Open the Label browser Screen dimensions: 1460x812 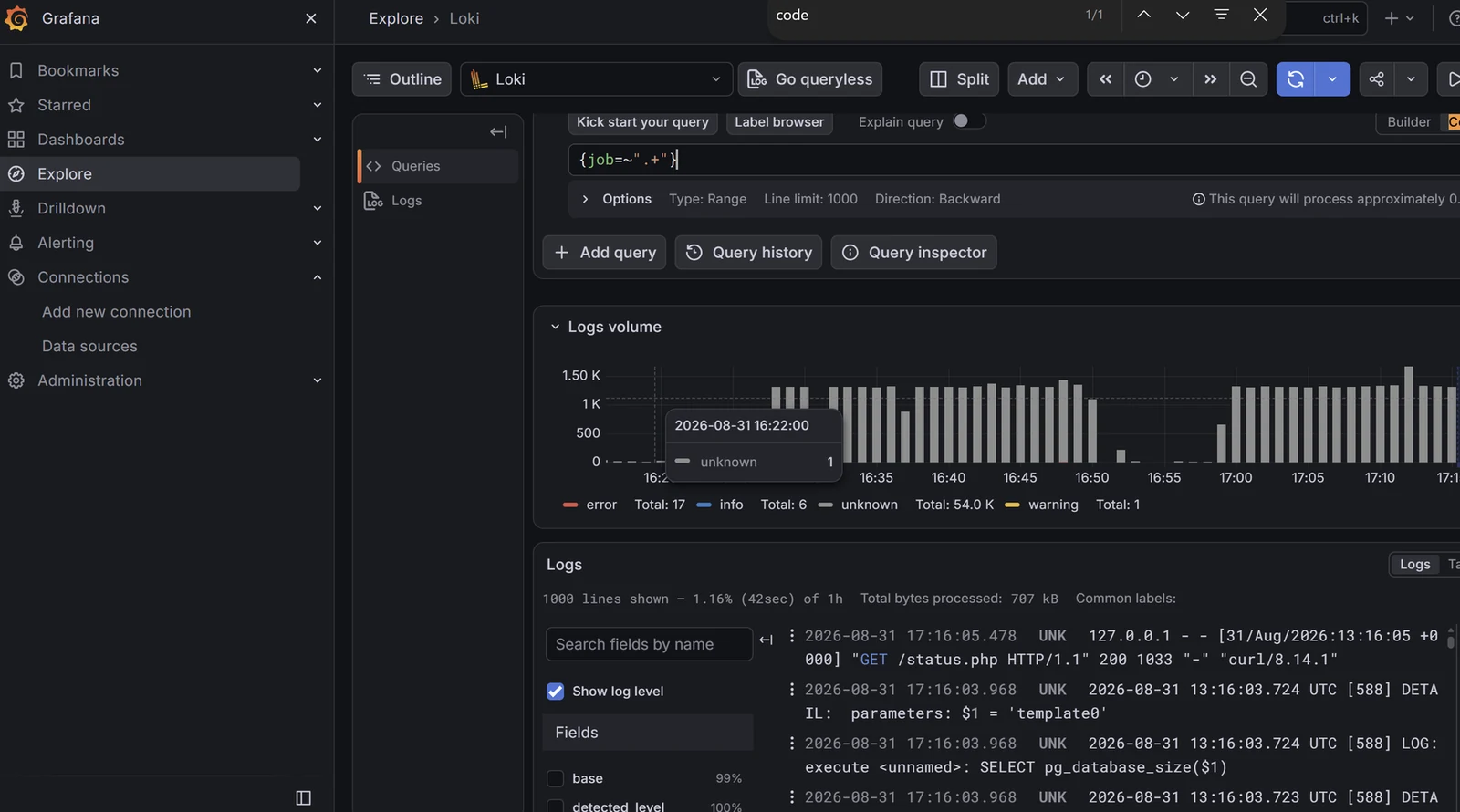779,122
